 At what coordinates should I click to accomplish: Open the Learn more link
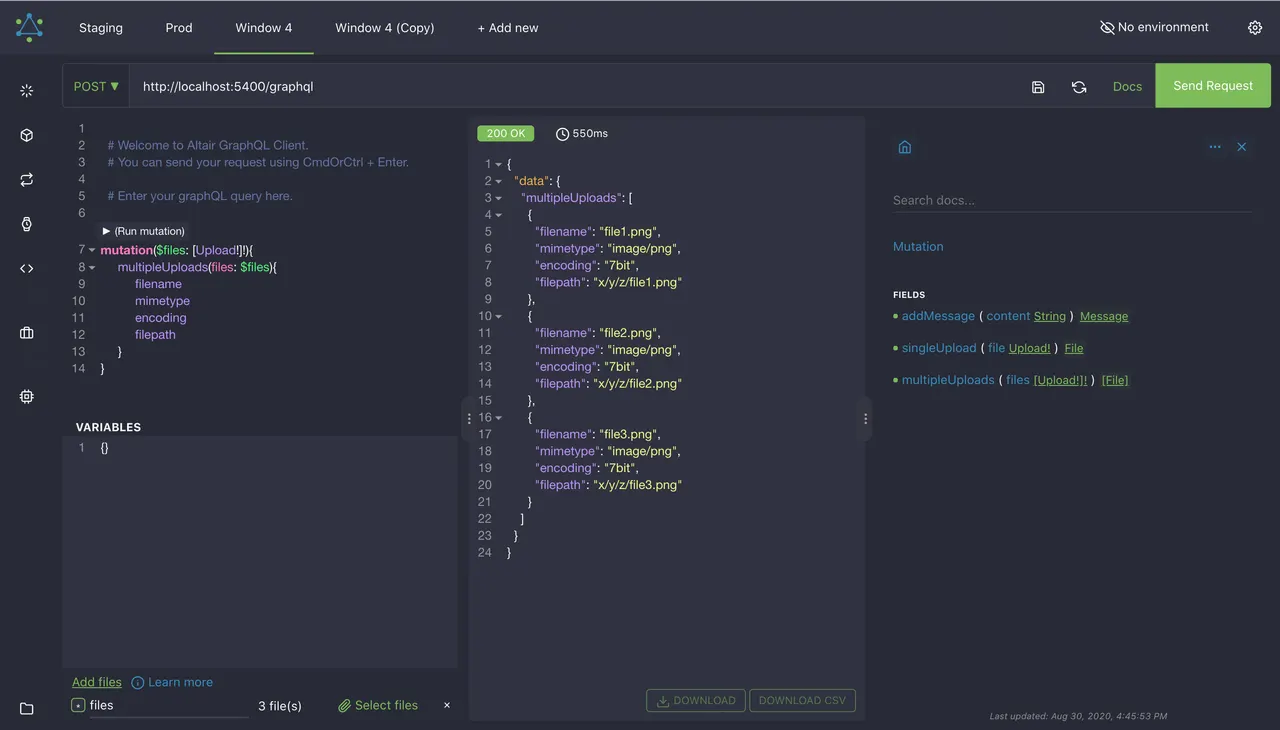[x=172, y=682]
